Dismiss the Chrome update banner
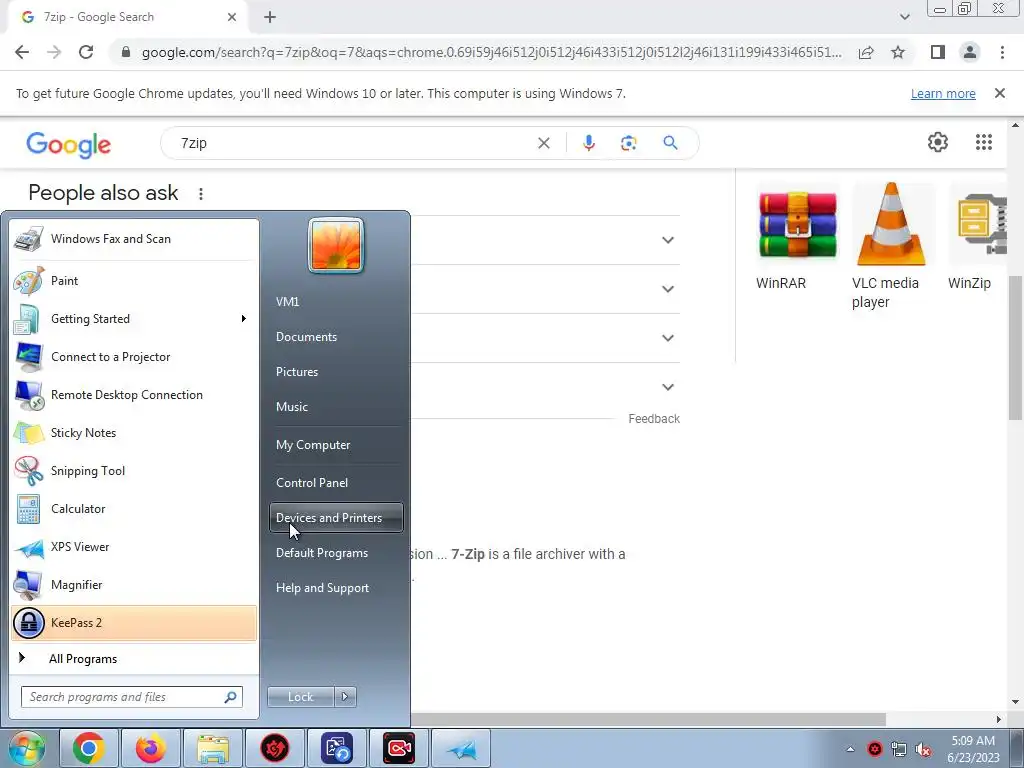The image size is (1024, 768). (999, 93)
